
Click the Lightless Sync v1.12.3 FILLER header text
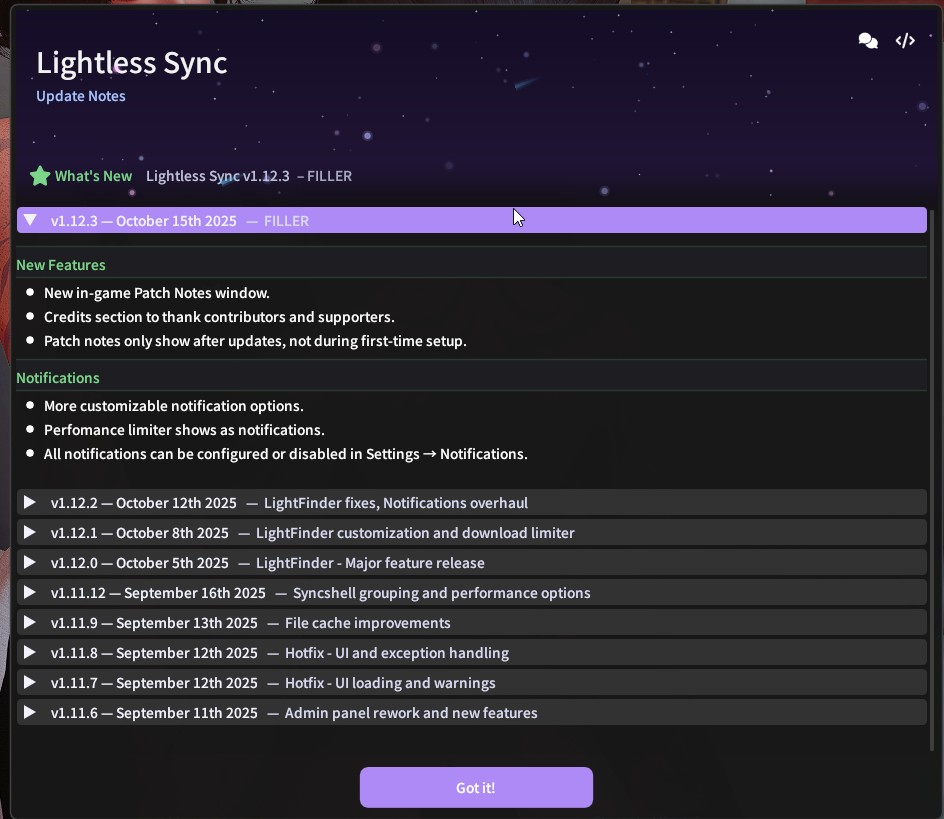(249, 176)
